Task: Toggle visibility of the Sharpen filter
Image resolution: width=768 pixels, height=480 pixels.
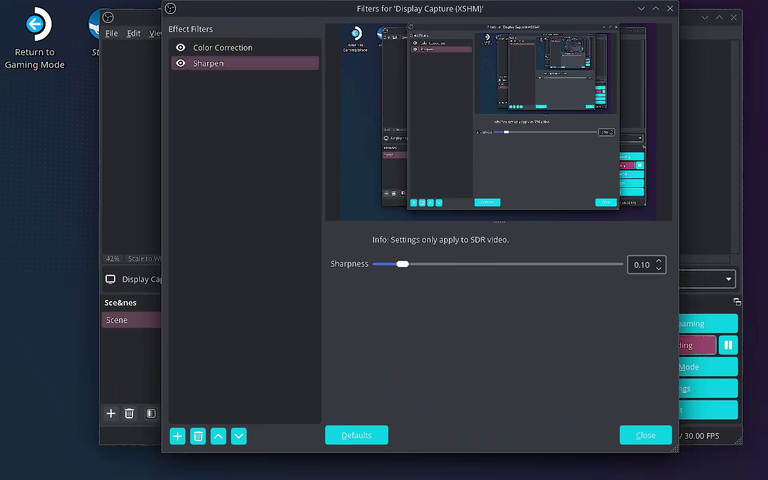Action: pos(181,63)
